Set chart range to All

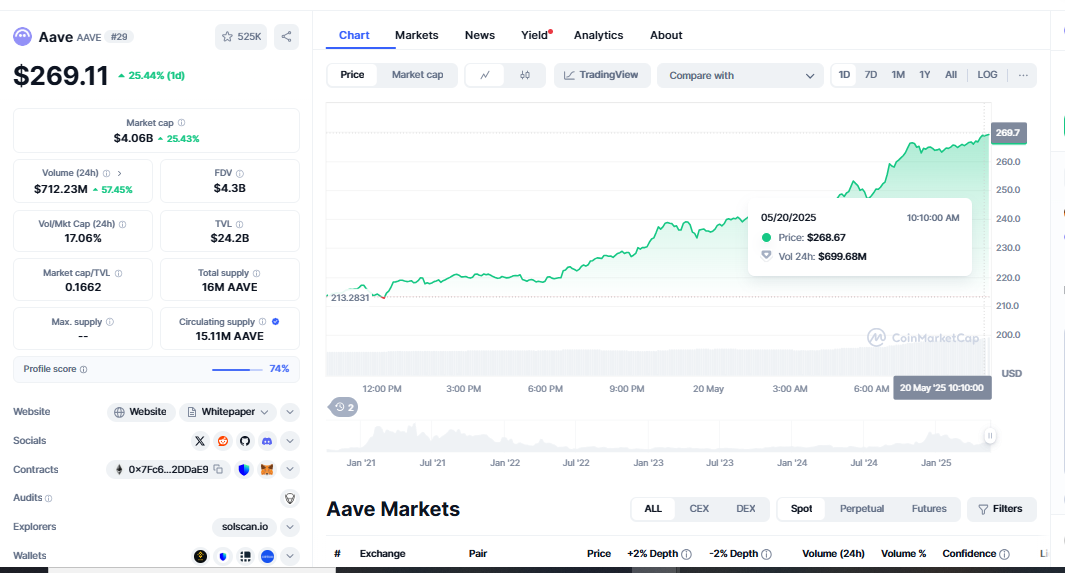point(951,75)
